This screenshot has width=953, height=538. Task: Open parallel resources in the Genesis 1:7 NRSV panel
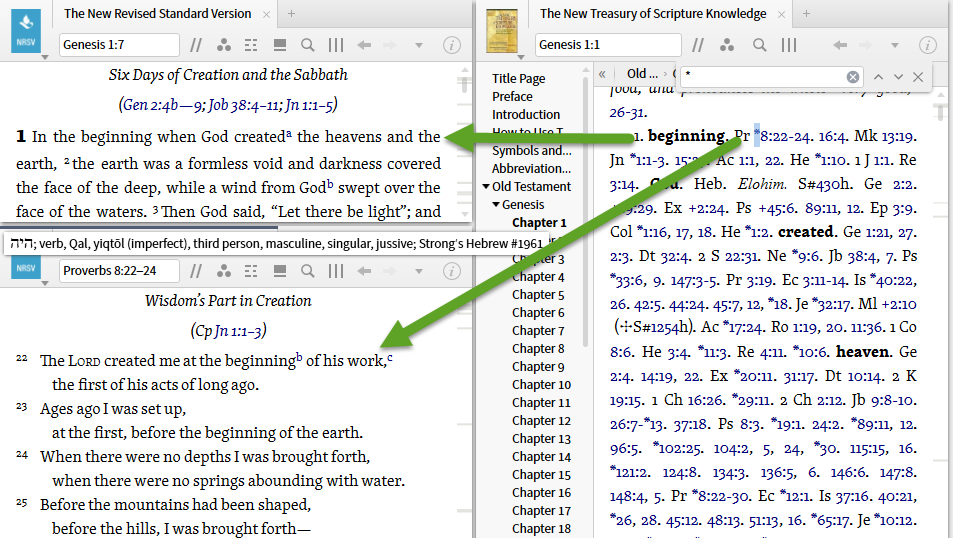[x=196, y=45]
